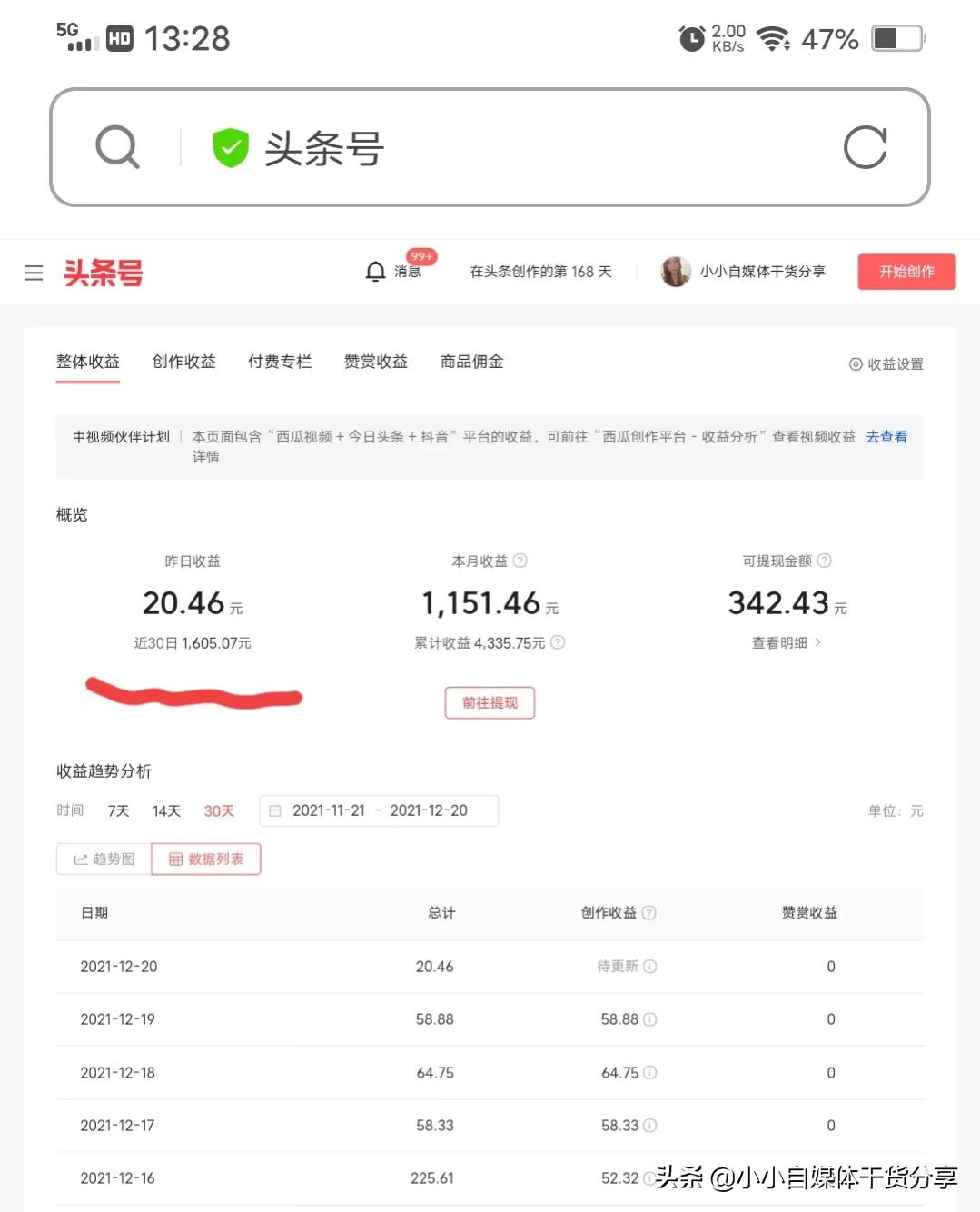980x1212 pixels.
Task: Tap the battery indicator icon
Action: (x=897, y=38)
